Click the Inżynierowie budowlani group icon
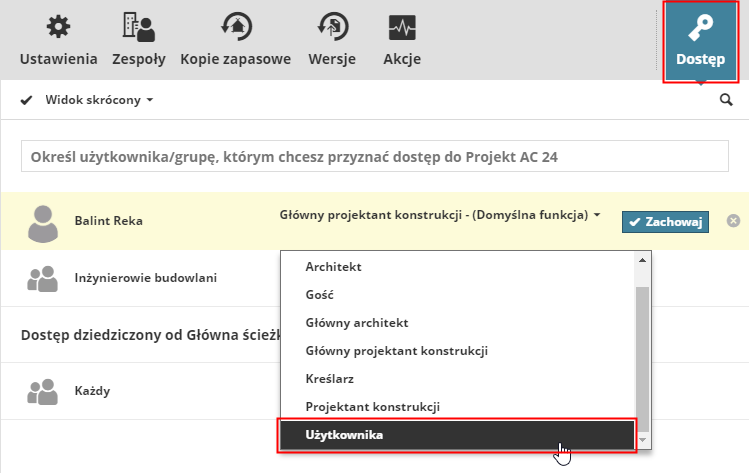The width and height of the screenshot is (749, 473). click(x=42, y=279)
